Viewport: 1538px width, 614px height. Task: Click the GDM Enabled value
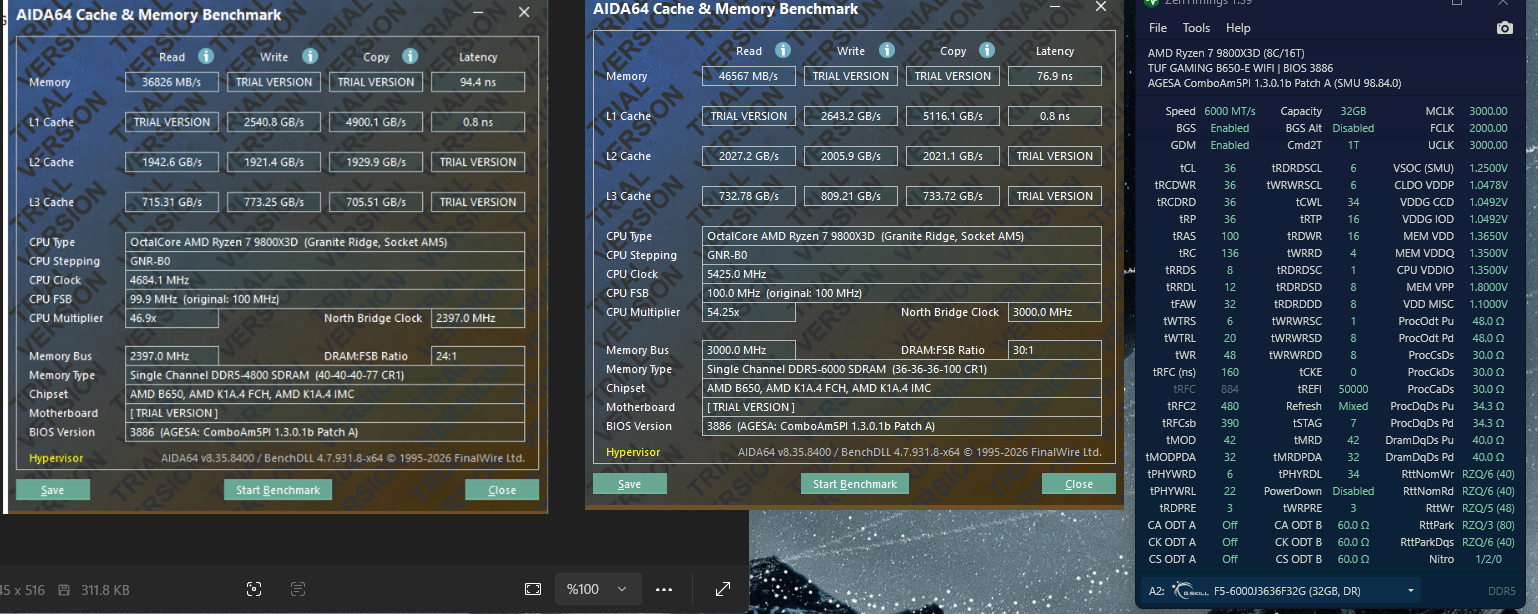tap(1229, 145)
